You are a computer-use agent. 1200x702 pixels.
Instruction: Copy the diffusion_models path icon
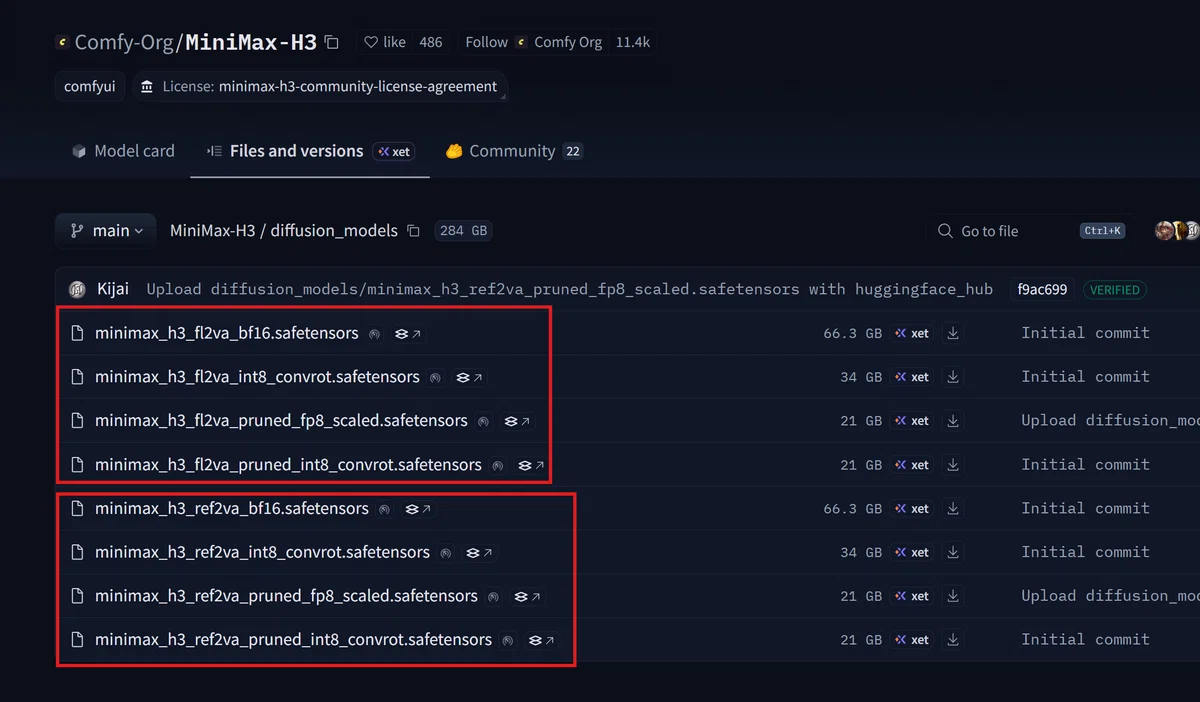tap(413, 231)
